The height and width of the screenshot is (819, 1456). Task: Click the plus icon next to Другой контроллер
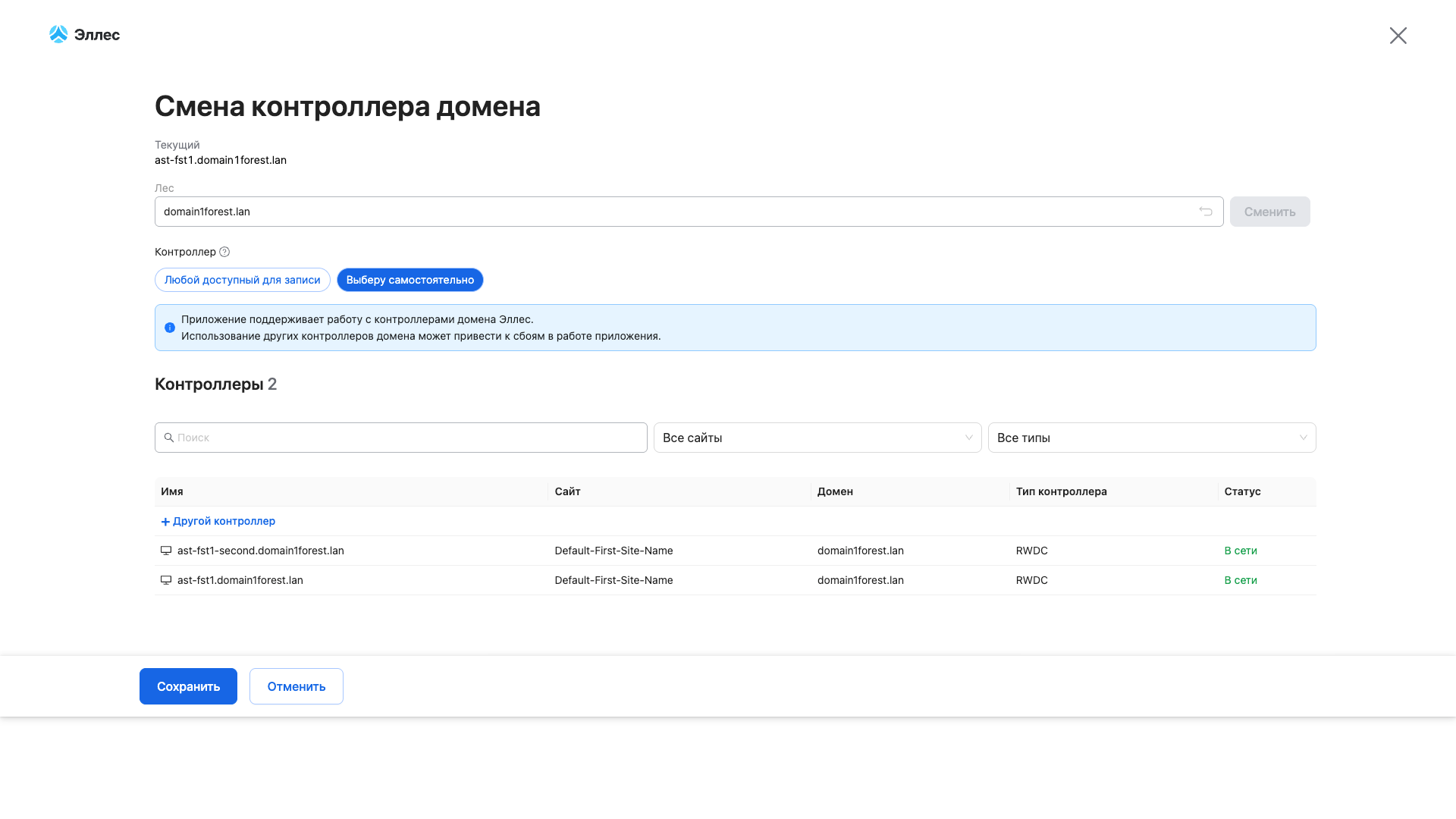[165, 522]
